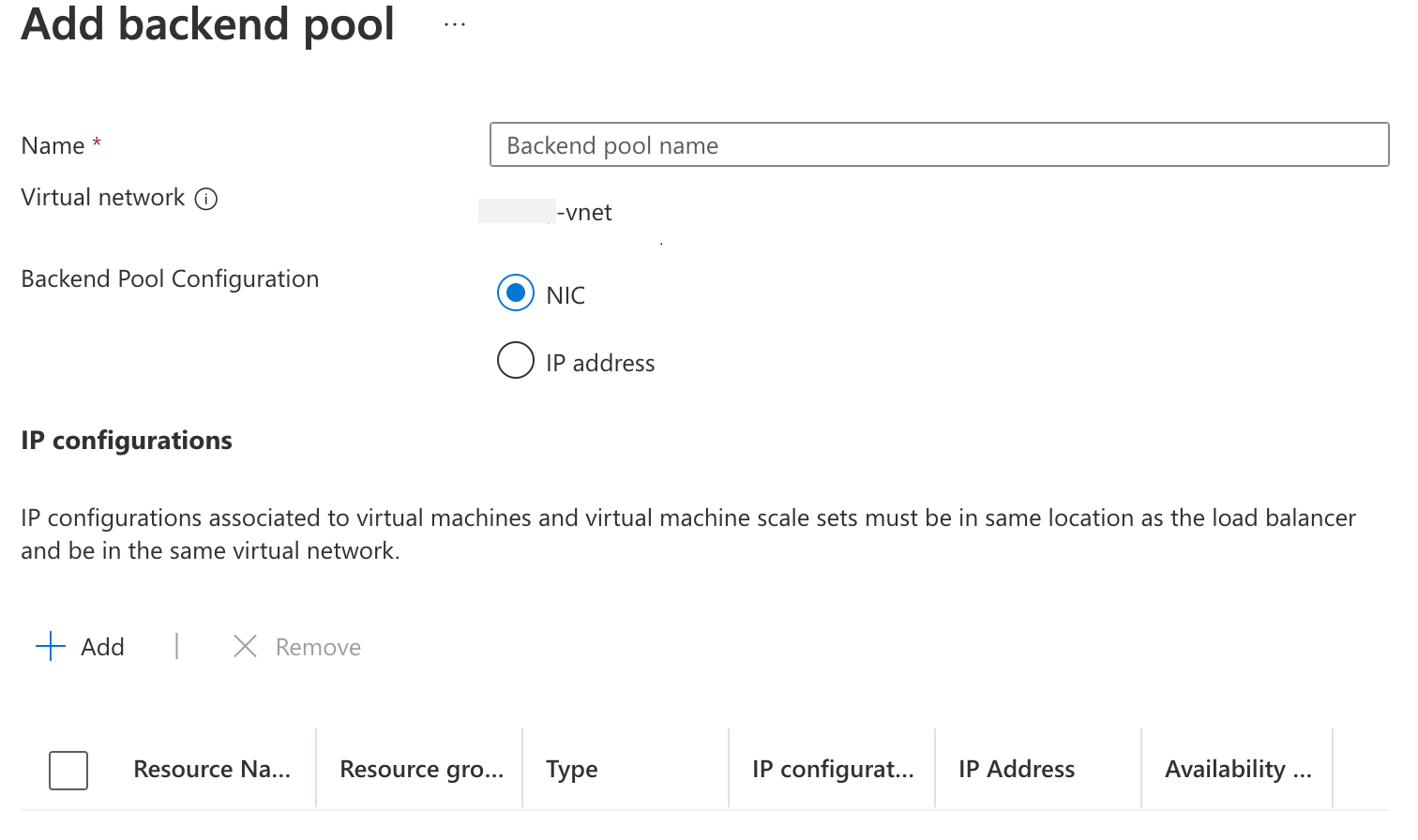1418x840 pixels.
Task: Click the IP configurations section heading
Action: pos(126,440)
